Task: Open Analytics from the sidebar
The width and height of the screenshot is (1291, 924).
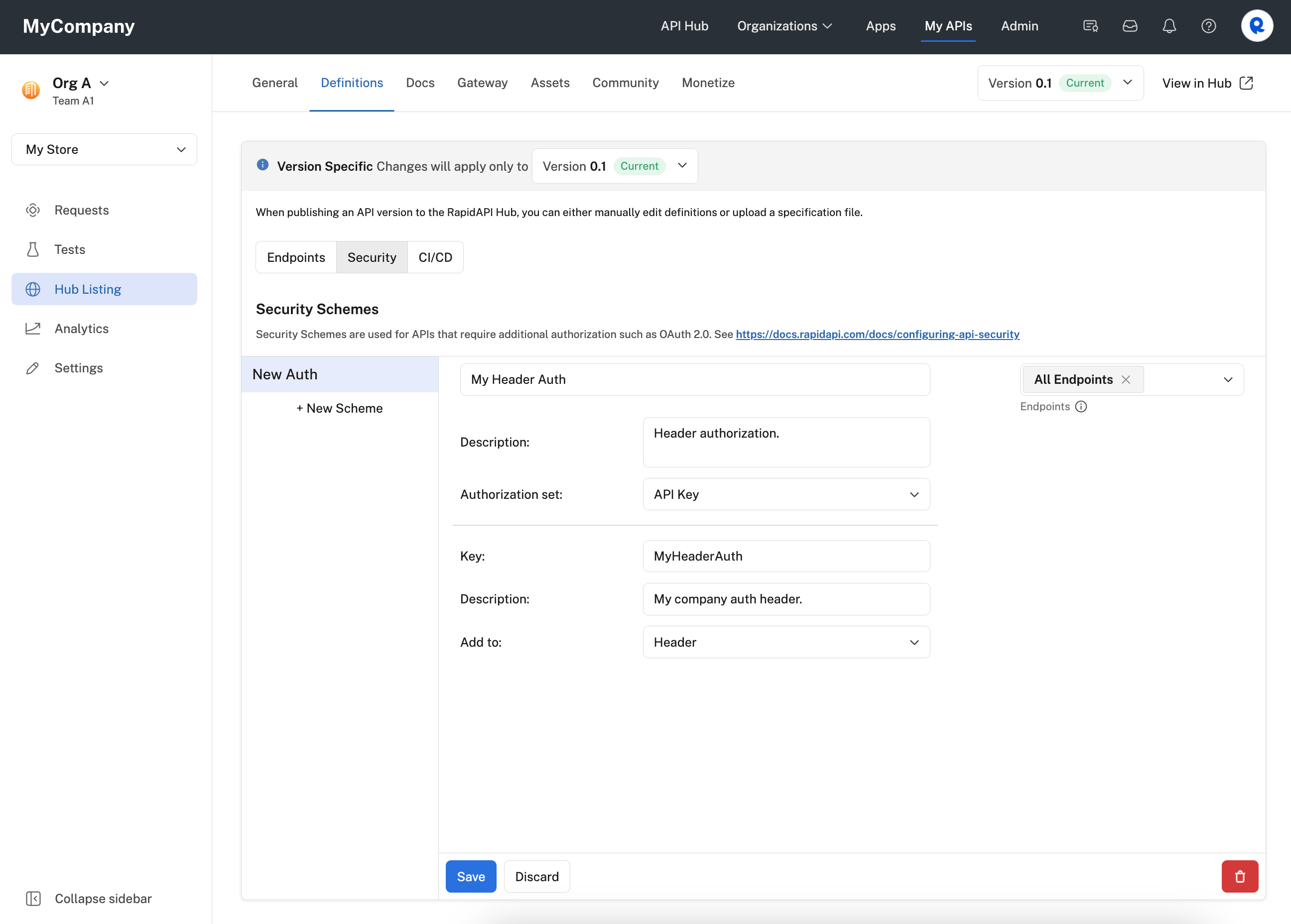Action: [81, 328]
